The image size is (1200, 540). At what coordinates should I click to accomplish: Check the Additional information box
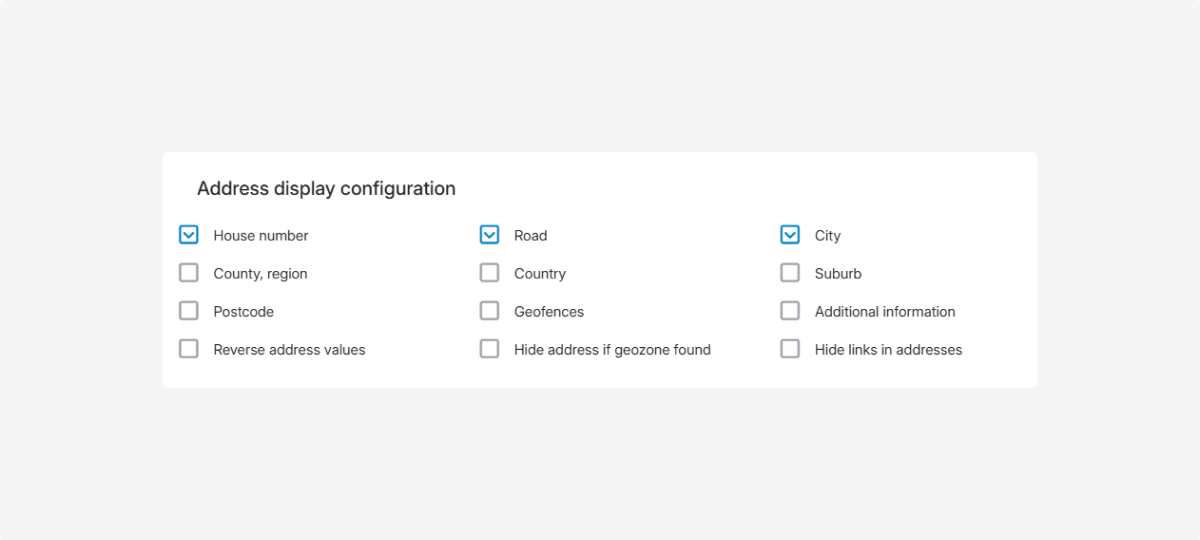(x=790, y=311)
